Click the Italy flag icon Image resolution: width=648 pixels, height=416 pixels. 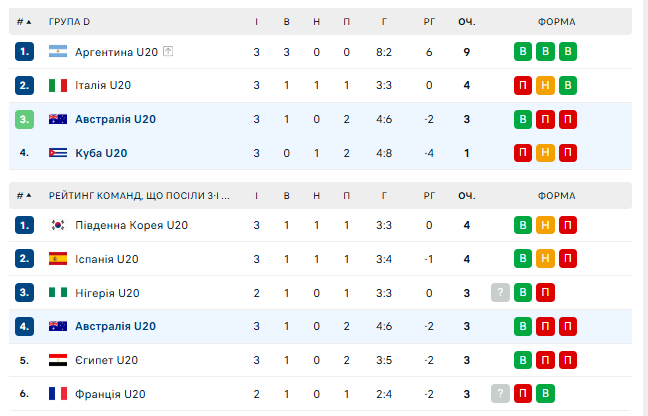(x=57, y=86)
